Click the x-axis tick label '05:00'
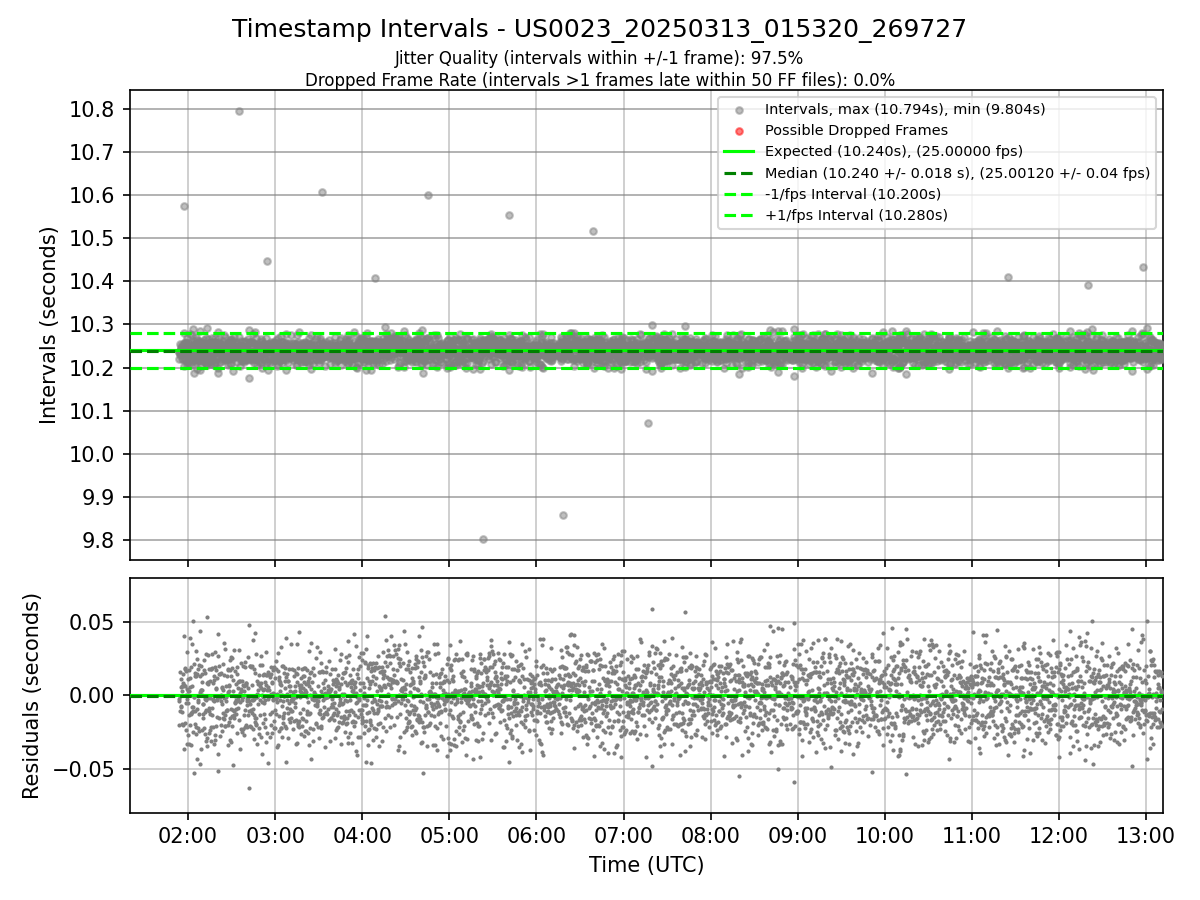The height and width of the screenshot is (900, 1200). click(449, 834)
